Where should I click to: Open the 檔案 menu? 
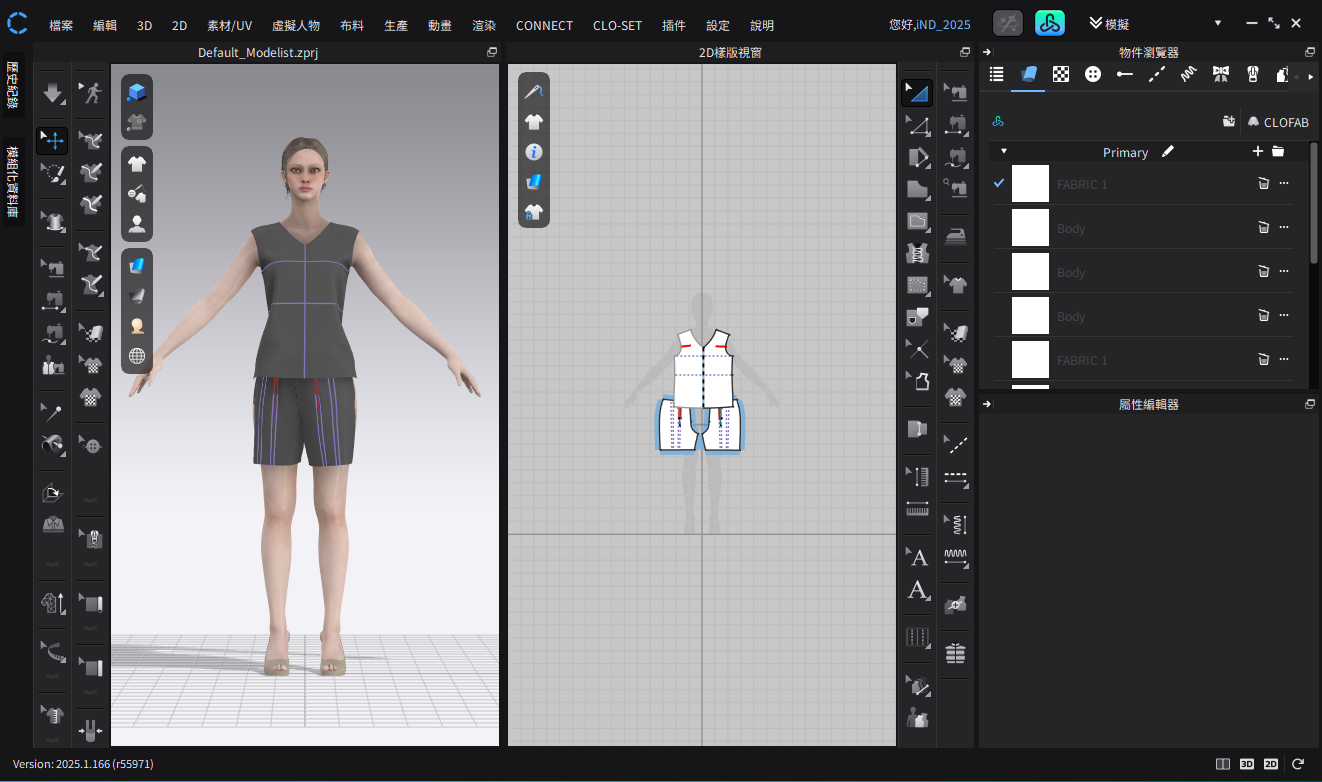pyautogui.click(x=61, y=25)
